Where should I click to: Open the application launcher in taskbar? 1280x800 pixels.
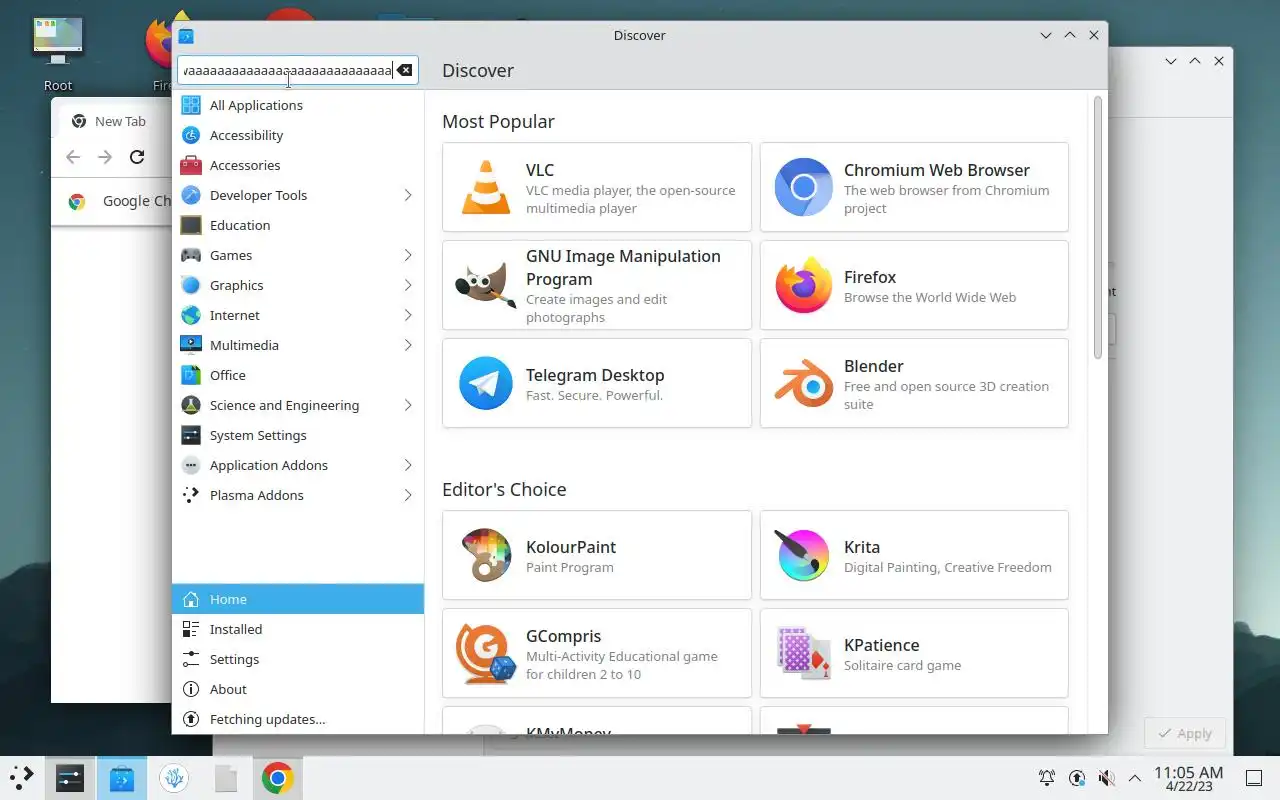[x=22, y=778]
